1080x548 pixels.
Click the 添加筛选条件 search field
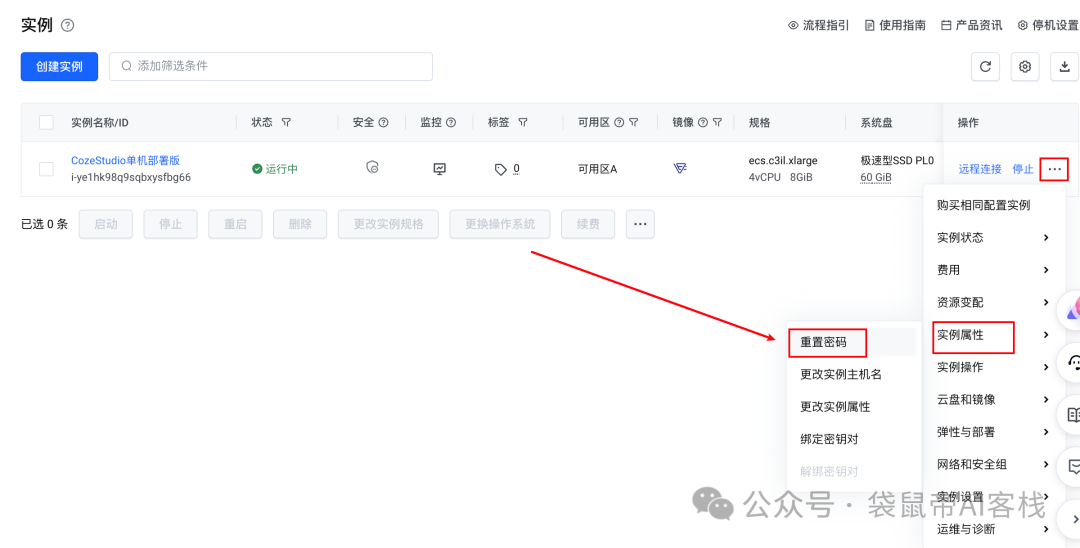click(271, 67)
